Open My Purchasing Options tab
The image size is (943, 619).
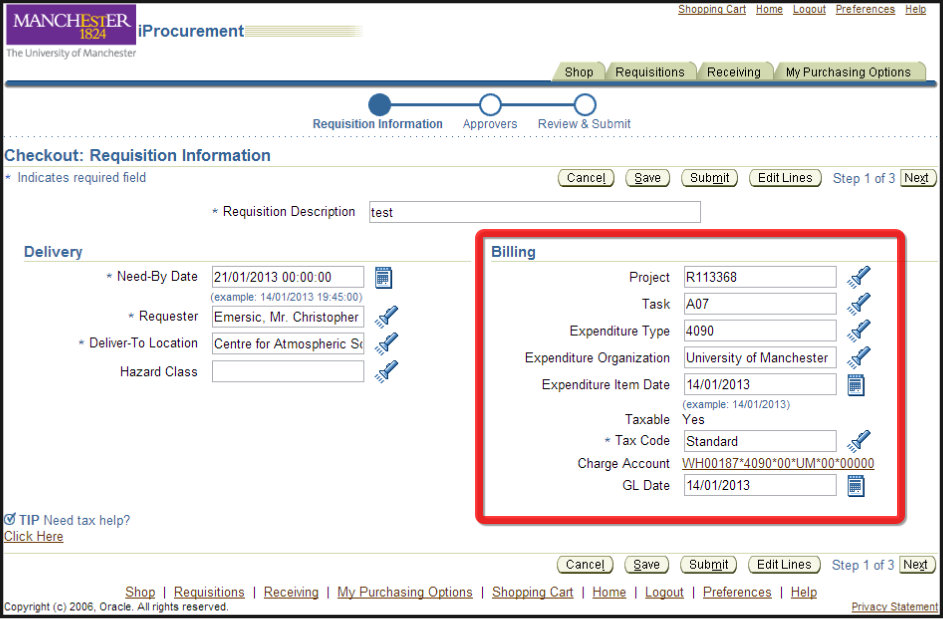point(848,72)
